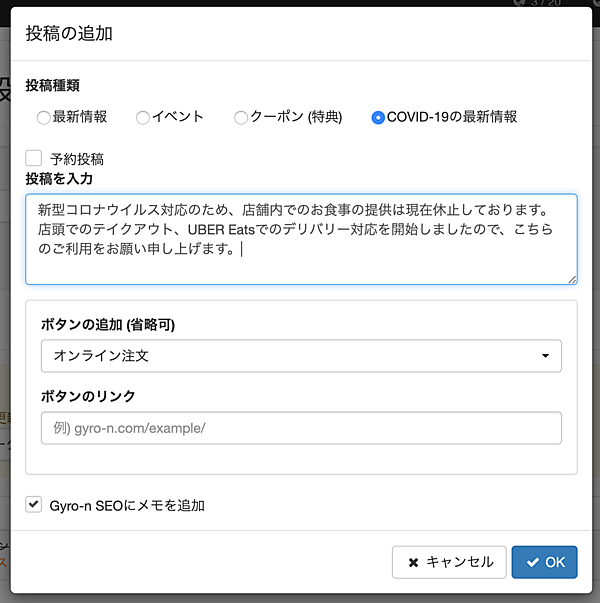This screenshot has height=603, width=600.
Task: Enable the 予約投稿 checkbox
Action: pos(34,158)
